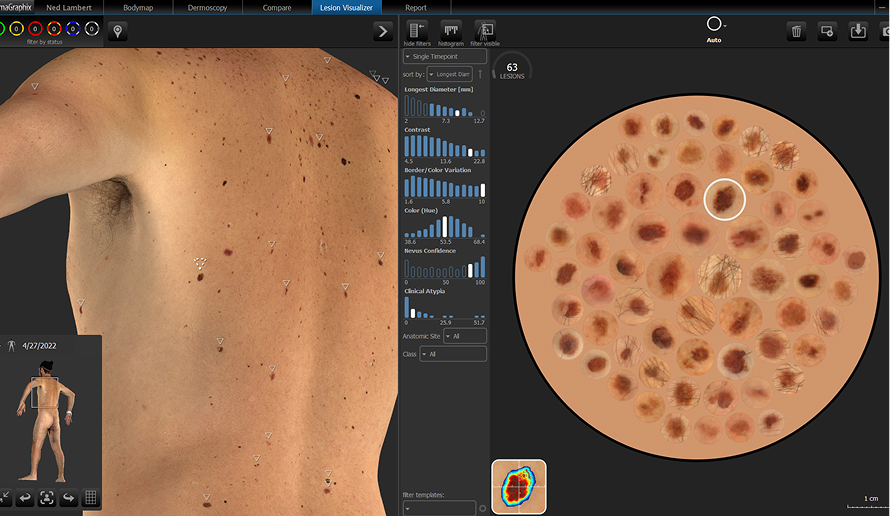Switch to the Dermoscopy tab
This screenshot has width=890, height=516.
click(x=208, y=8)
